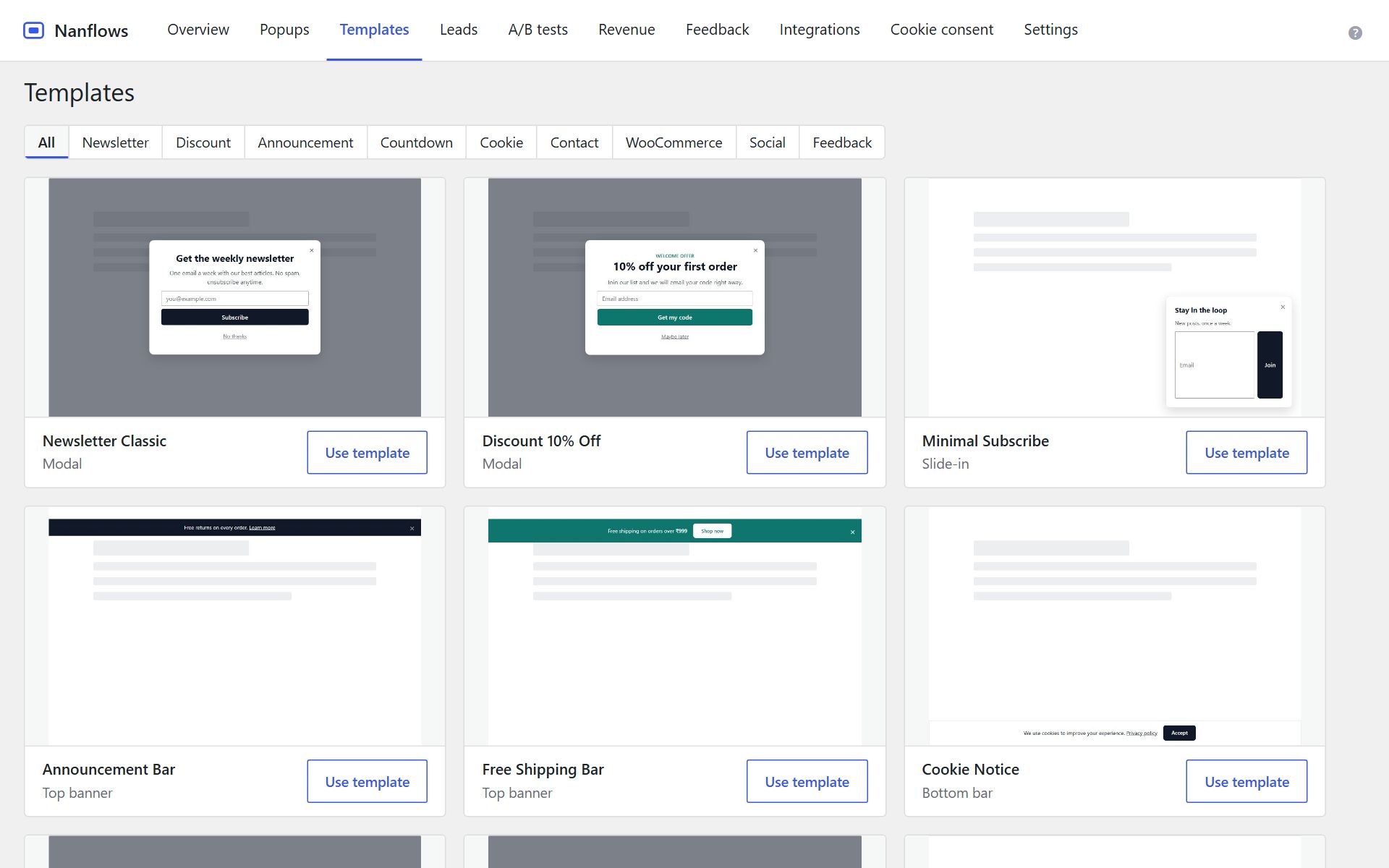This screenshot has height=868, width=1389.
Task: Open the Settings nav tab
Action: click(1050, 30)
